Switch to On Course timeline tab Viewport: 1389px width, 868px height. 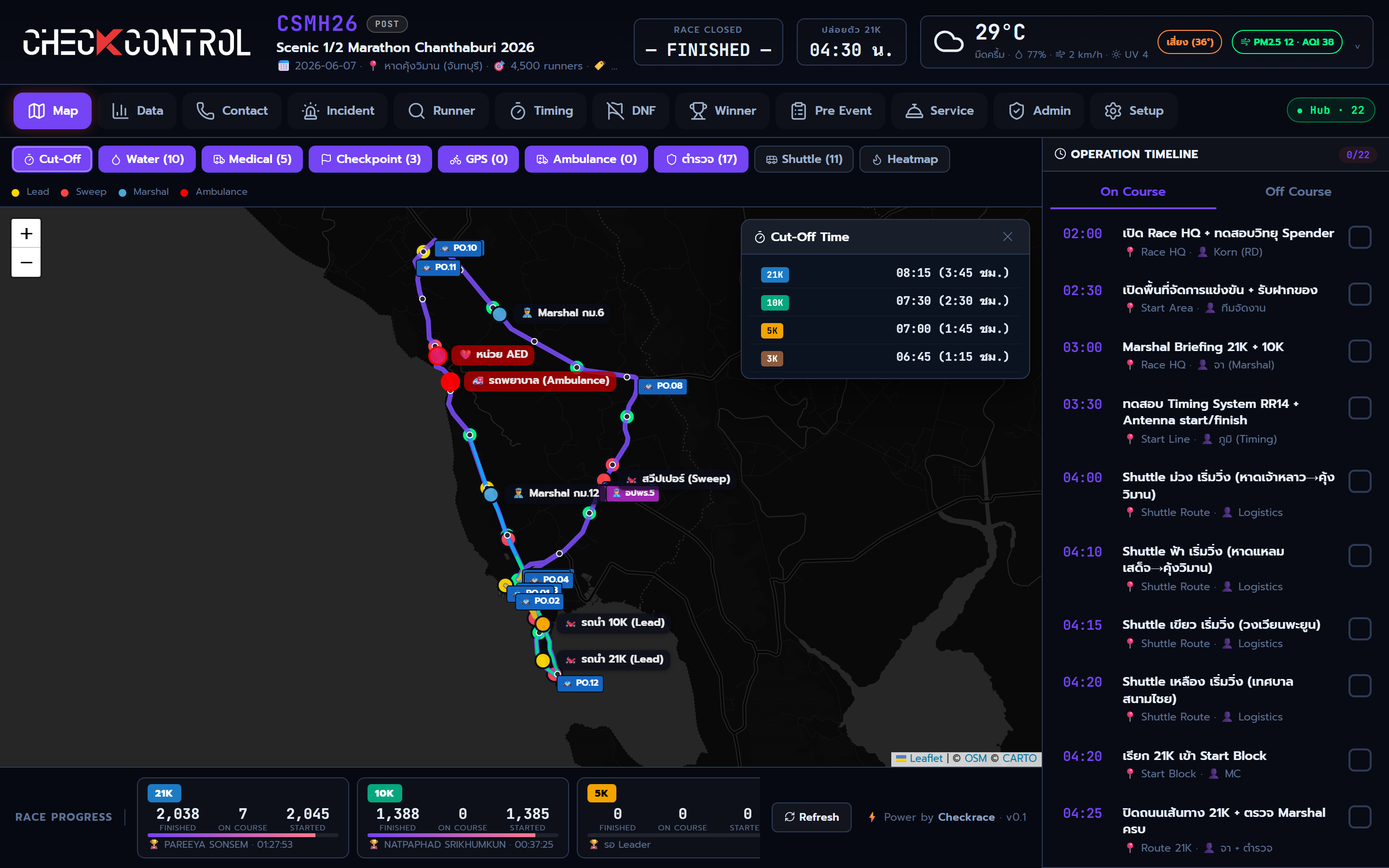[x=1132, y=192]
